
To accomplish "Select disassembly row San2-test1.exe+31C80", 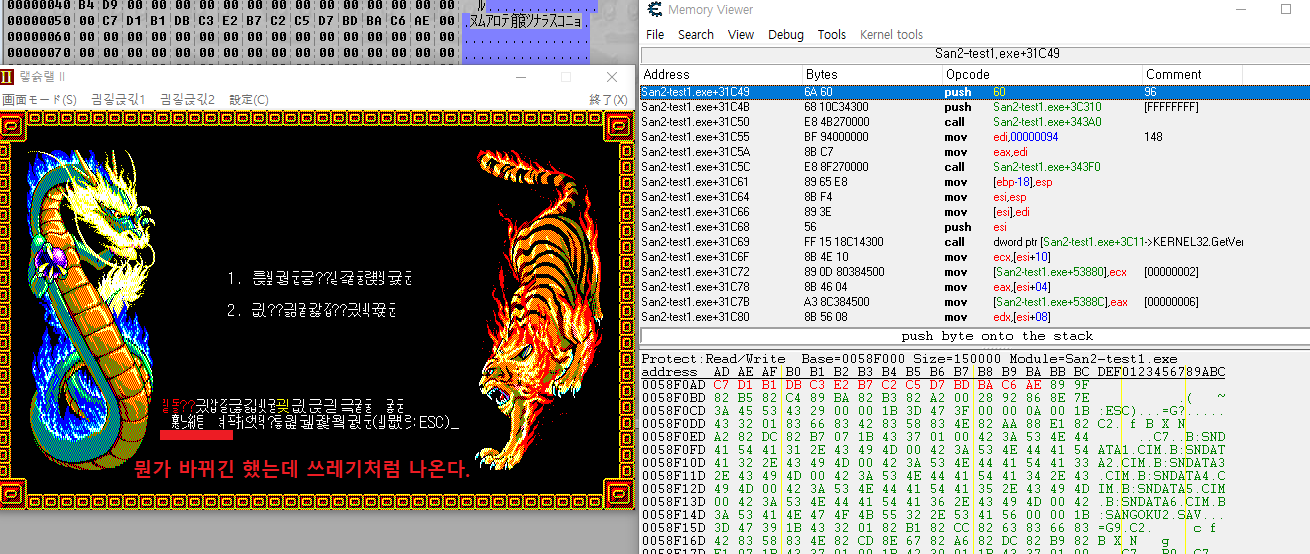I will pyautogui.click(x=975, y=316).
